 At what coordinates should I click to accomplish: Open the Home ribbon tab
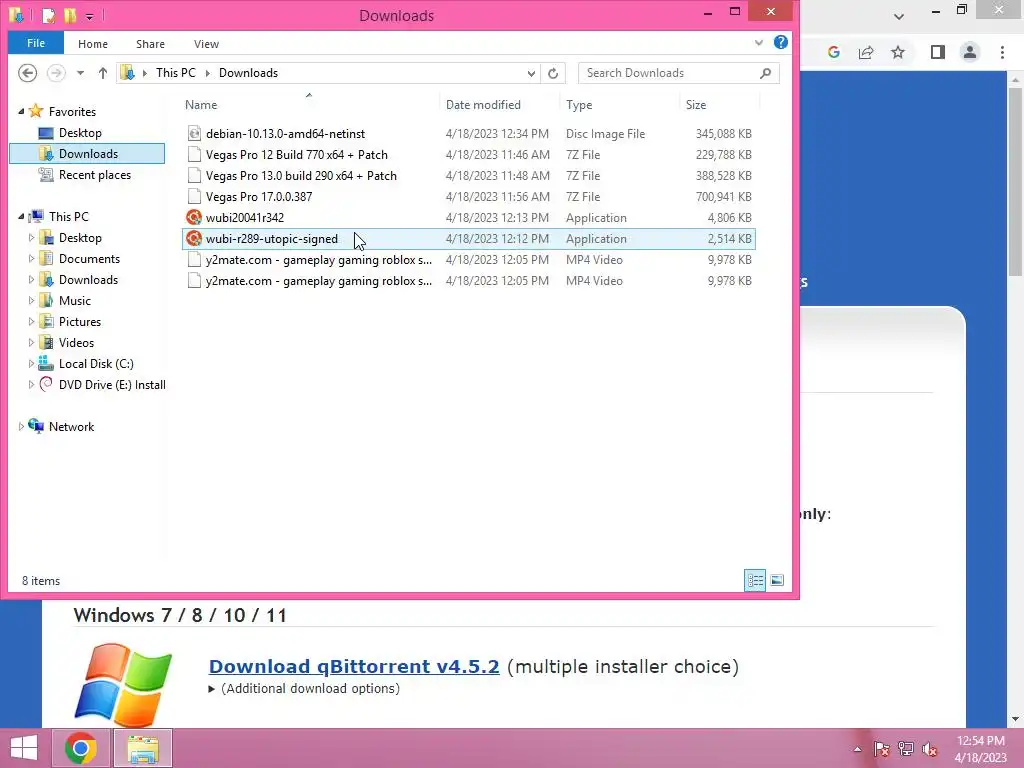[93, 44]
